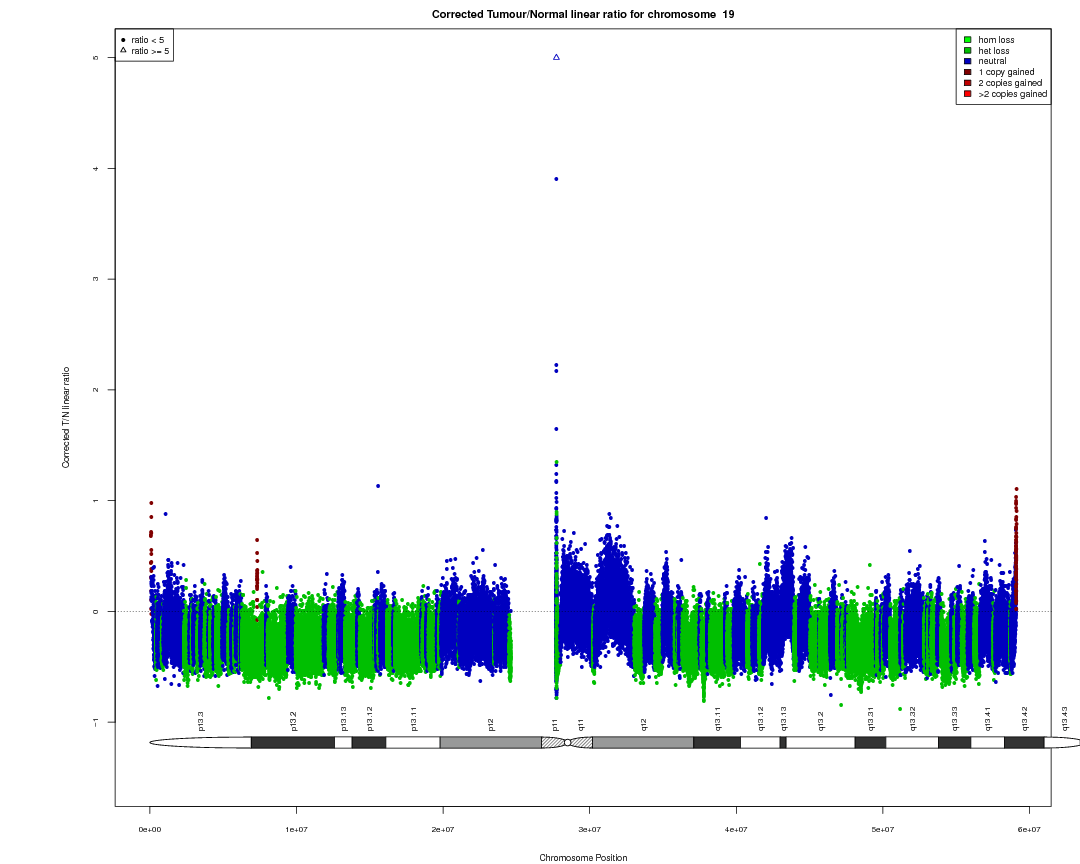Image resolution: width=1080 pixels, height=864 pixels.
Task: Click the cytoband label 'q13.43'
Action: pyautogui.click(x=1065, y=719)
